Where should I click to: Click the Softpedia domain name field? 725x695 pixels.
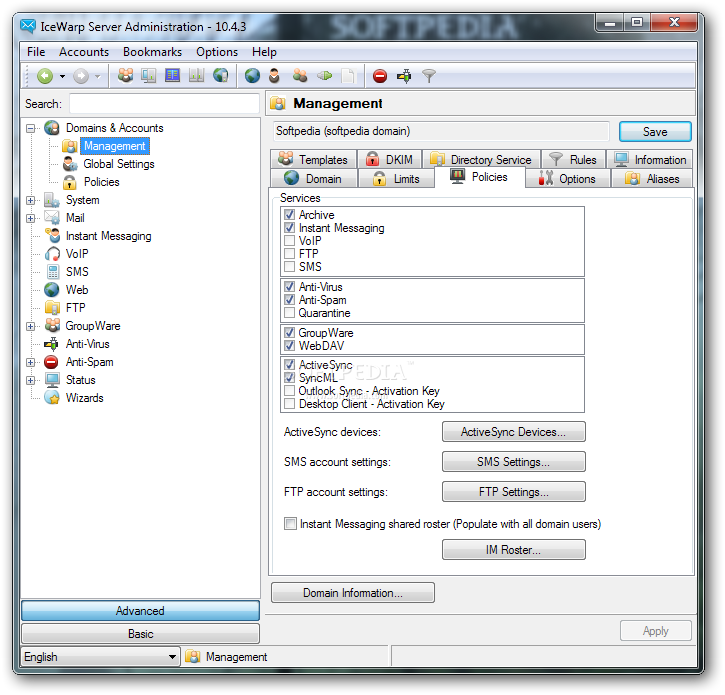pos(441,131)
